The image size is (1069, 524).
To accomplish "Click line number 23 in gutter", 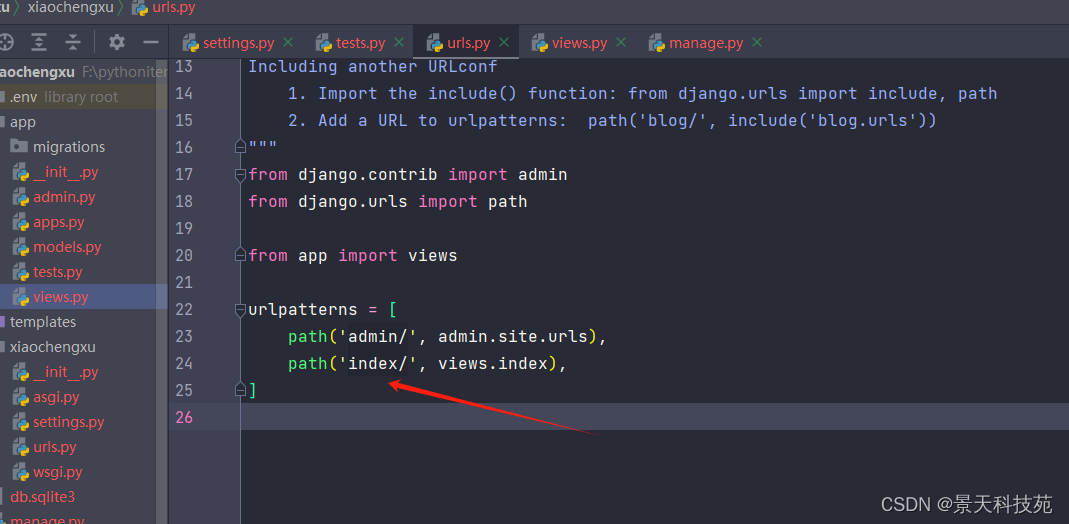I will (x=184, y=336).
